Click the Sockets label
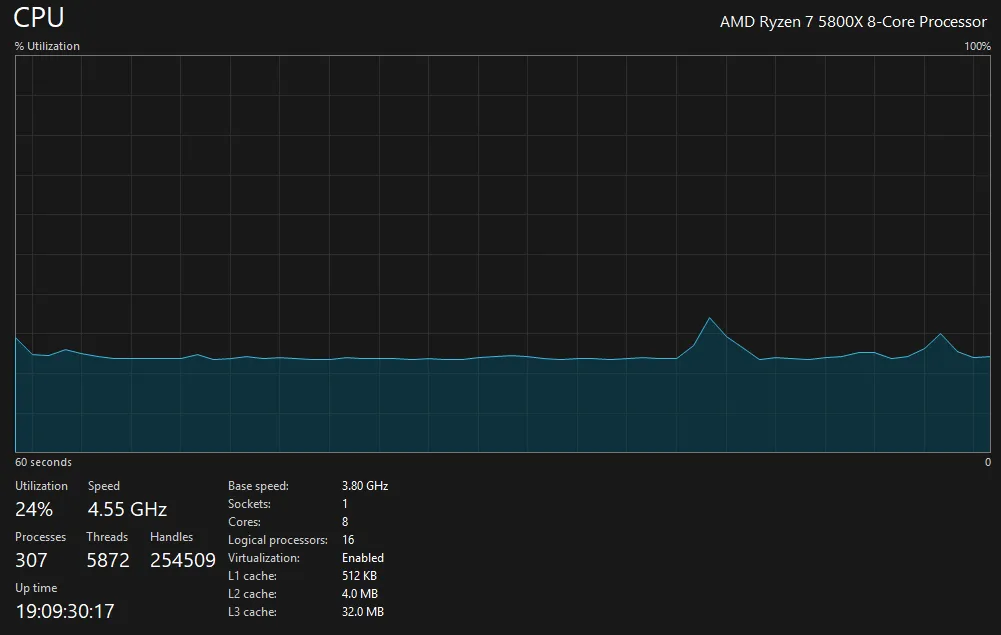 point(249,504)
